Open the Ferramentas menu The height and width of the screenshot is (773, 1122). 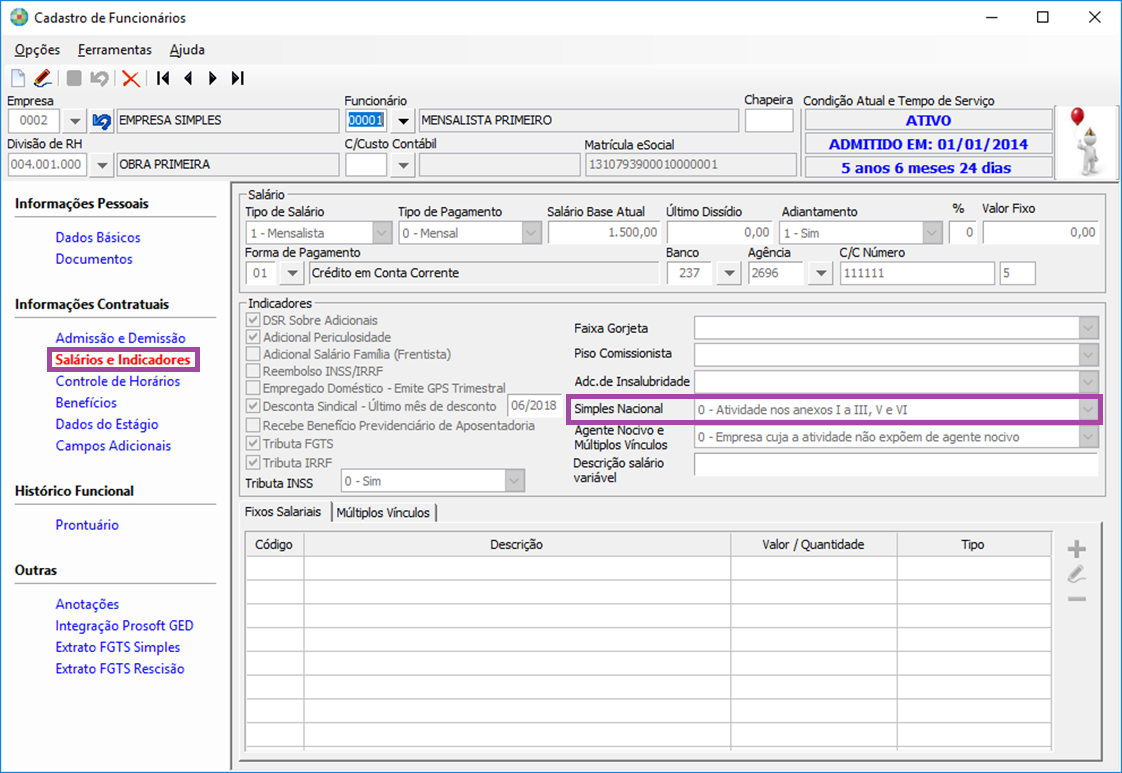click(115, 50)
